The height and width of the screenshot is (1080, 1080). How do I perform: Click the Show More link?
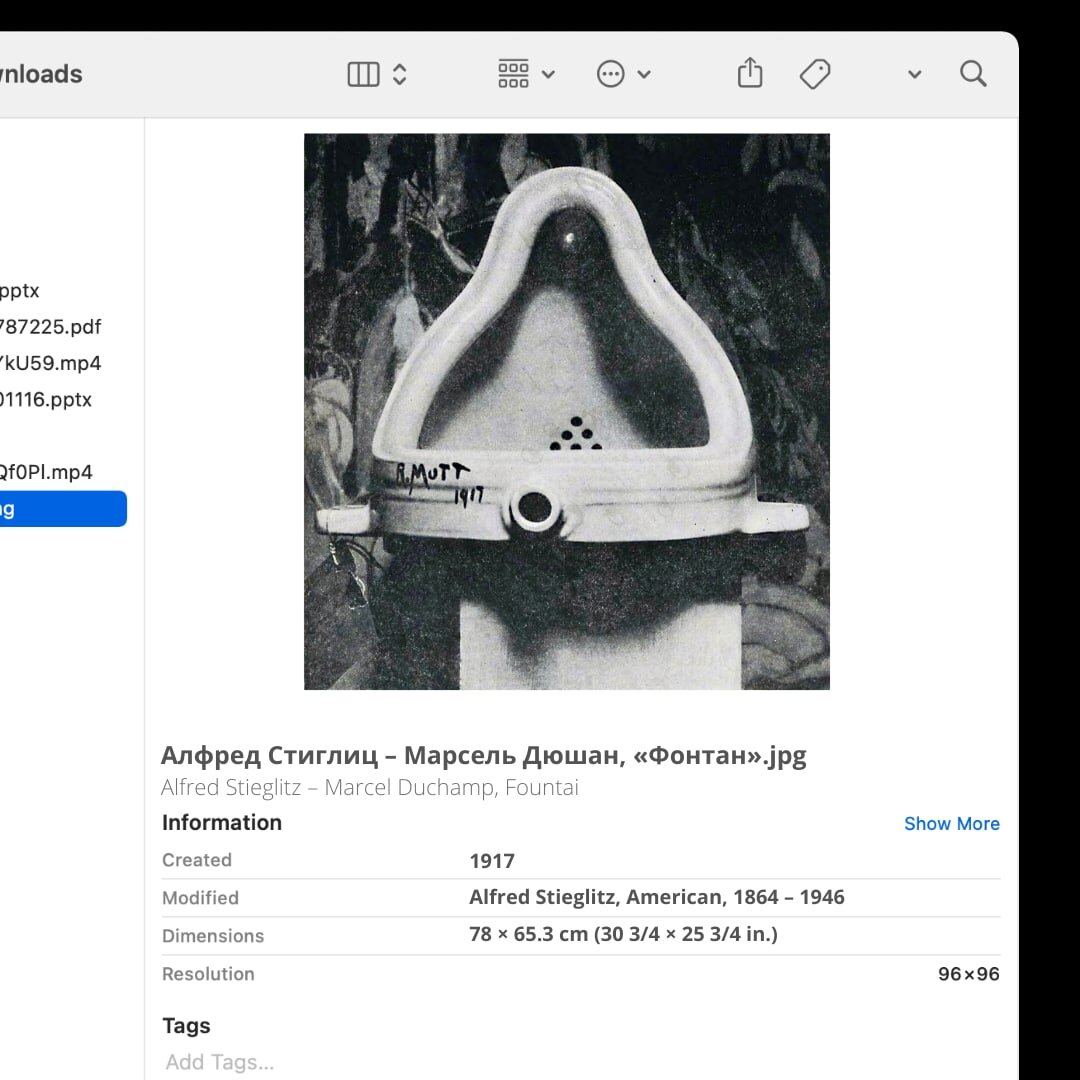(x=951, y=823)
